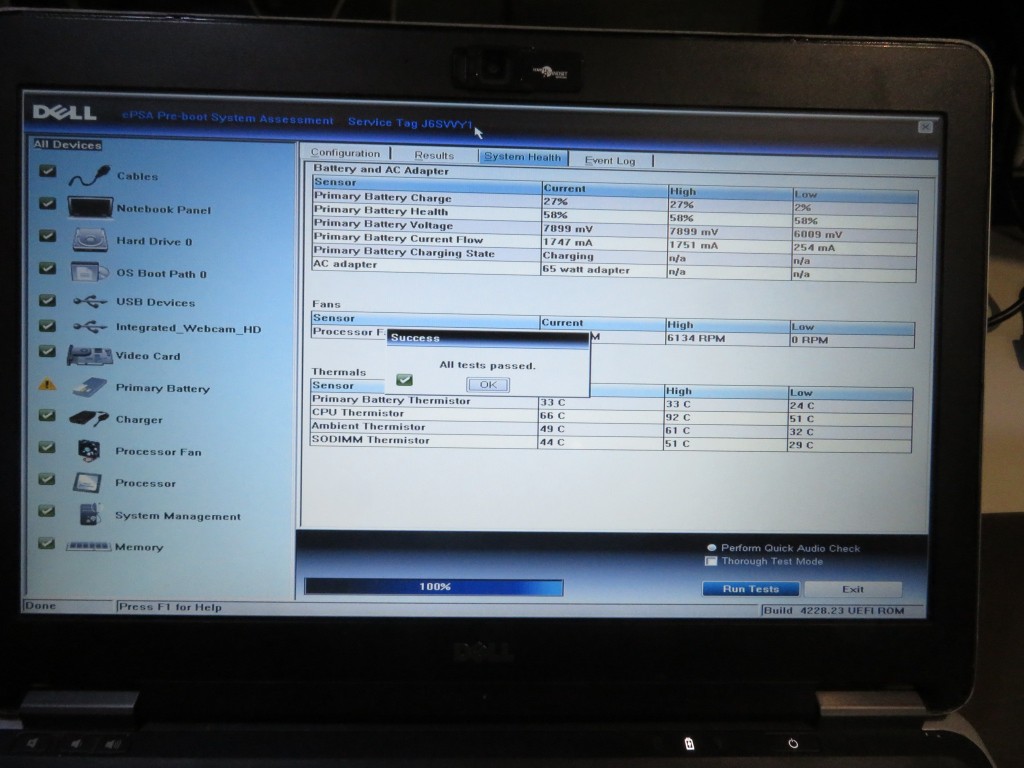
Task: Click the green check icon in Success dialog
Action: click(404, 379)
